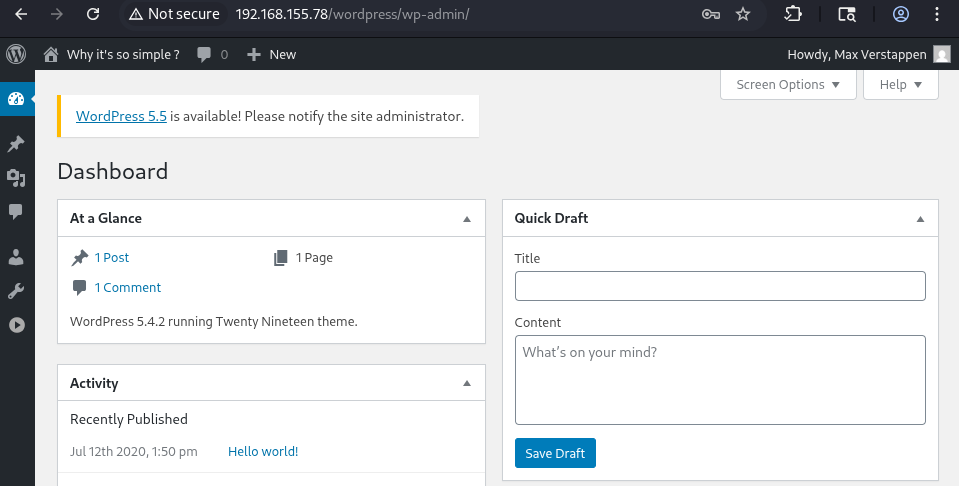Screen dimensions: 959x486
Task: Visit site via house icon
Action: click(x=51, y=54)
